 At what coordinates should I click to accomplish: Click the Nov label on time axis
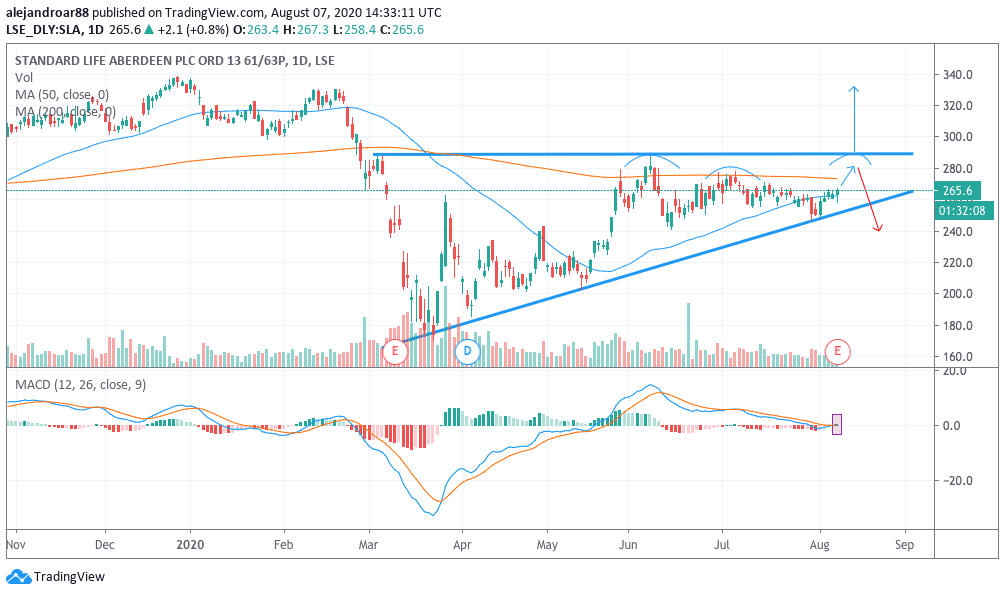coord(14,545)
